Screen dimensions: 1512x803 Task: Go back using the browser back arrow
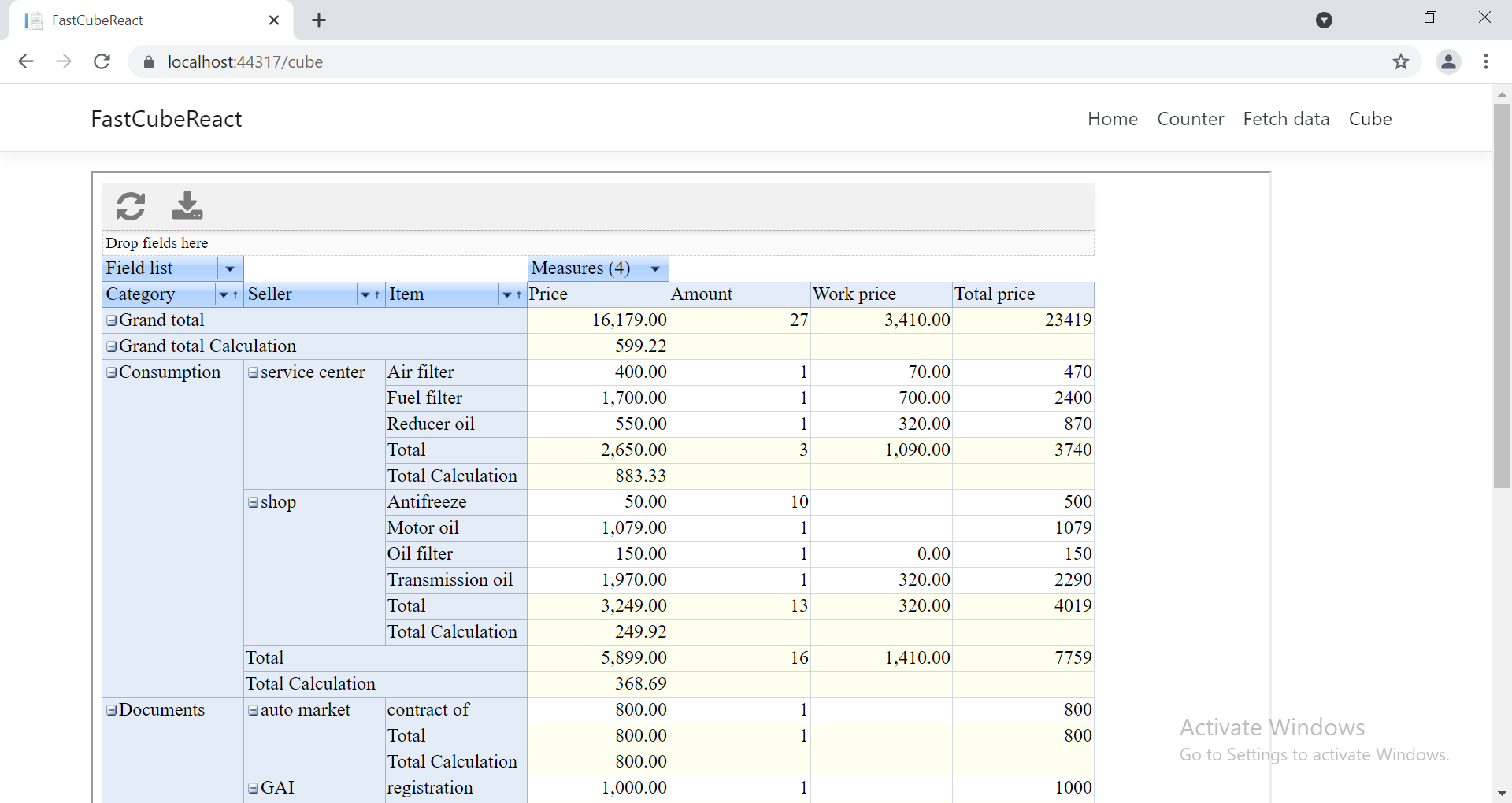(26, 61)
